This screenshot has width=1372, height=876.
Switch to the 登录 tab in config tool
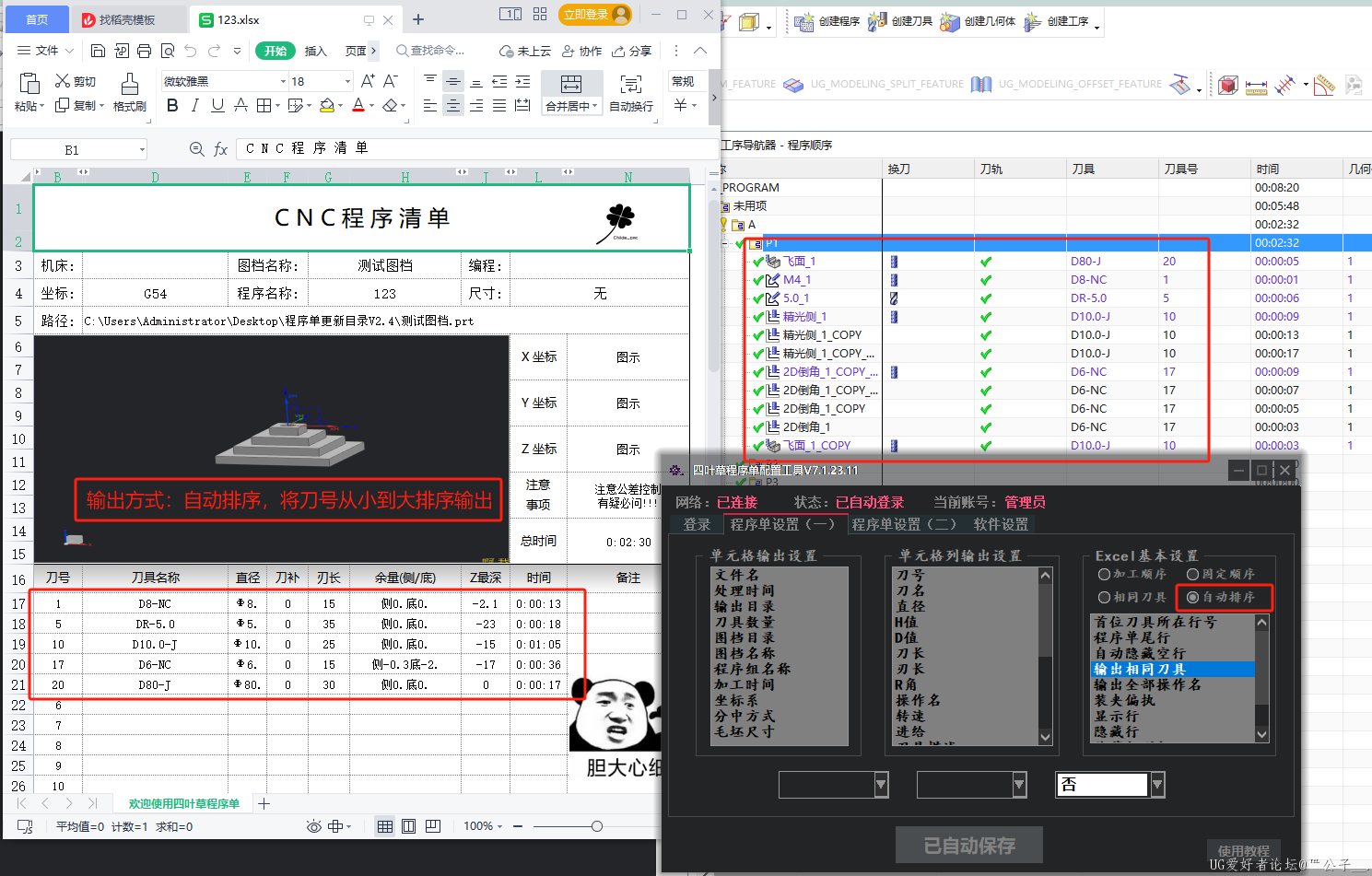point(697,524)
